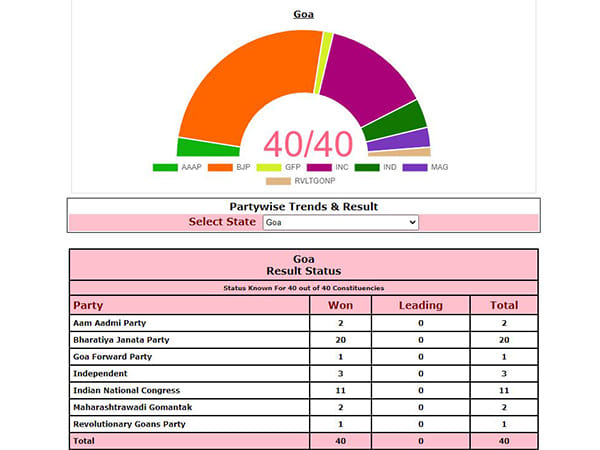Select the Bharatiya Janata Party row name
This screenshot has width=600, height=450.
click(x=121, y=340)
